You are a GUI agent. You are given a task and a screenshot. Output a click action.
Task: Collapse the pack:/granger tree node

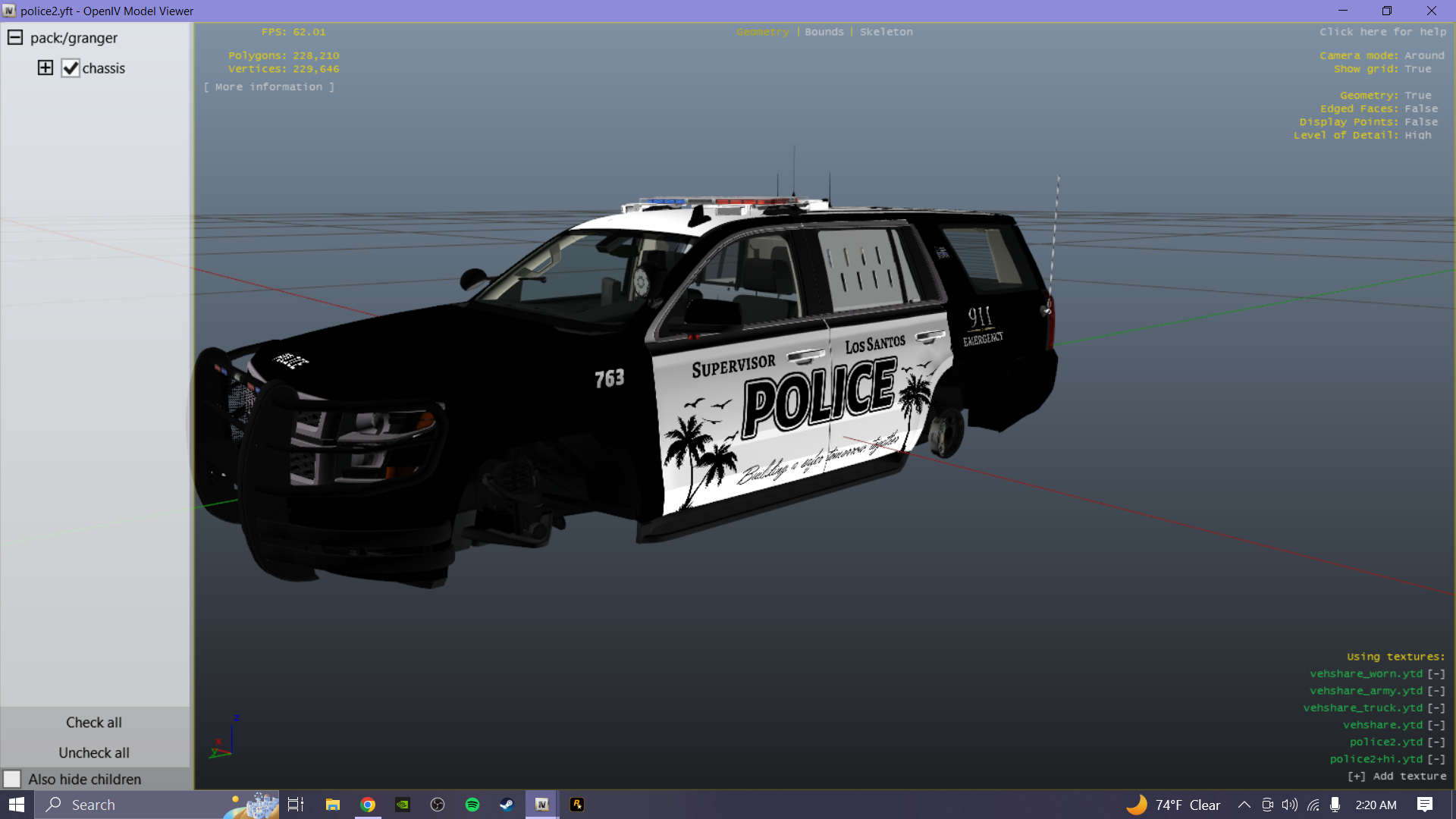pos(15,37)
